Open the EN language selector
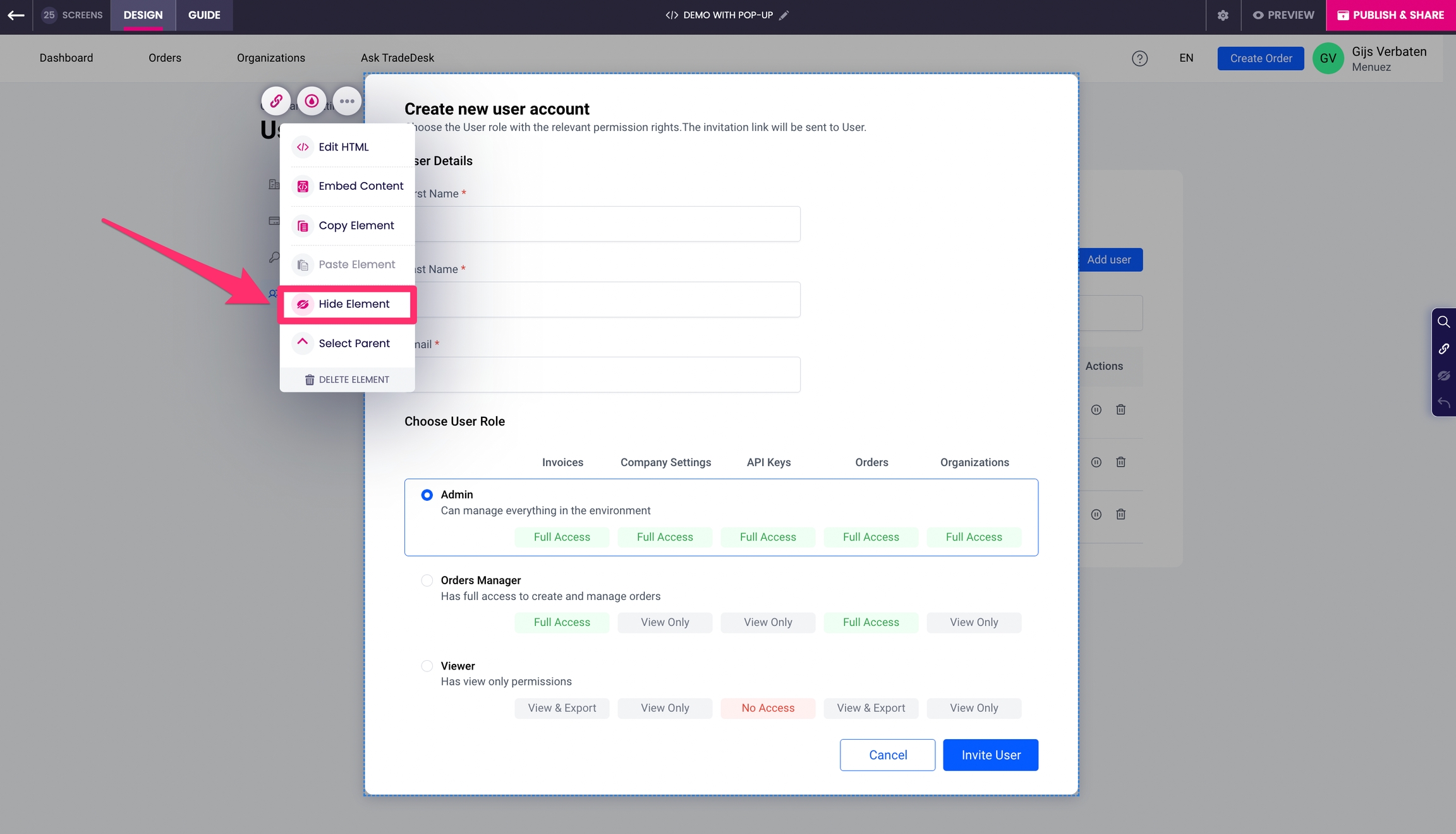The height and width of the screenshot is (834, 1456). 1186,58
